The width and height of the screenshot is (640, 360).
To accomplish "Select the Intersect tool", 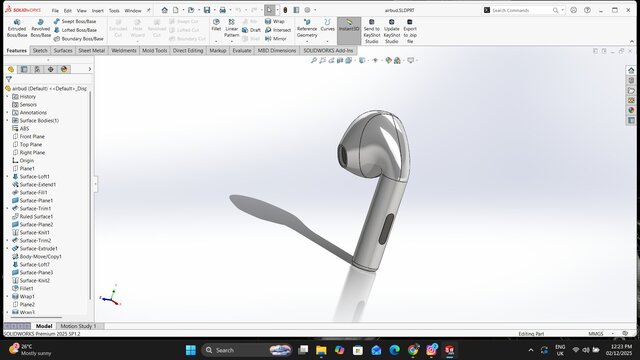I will coord(278,30).
